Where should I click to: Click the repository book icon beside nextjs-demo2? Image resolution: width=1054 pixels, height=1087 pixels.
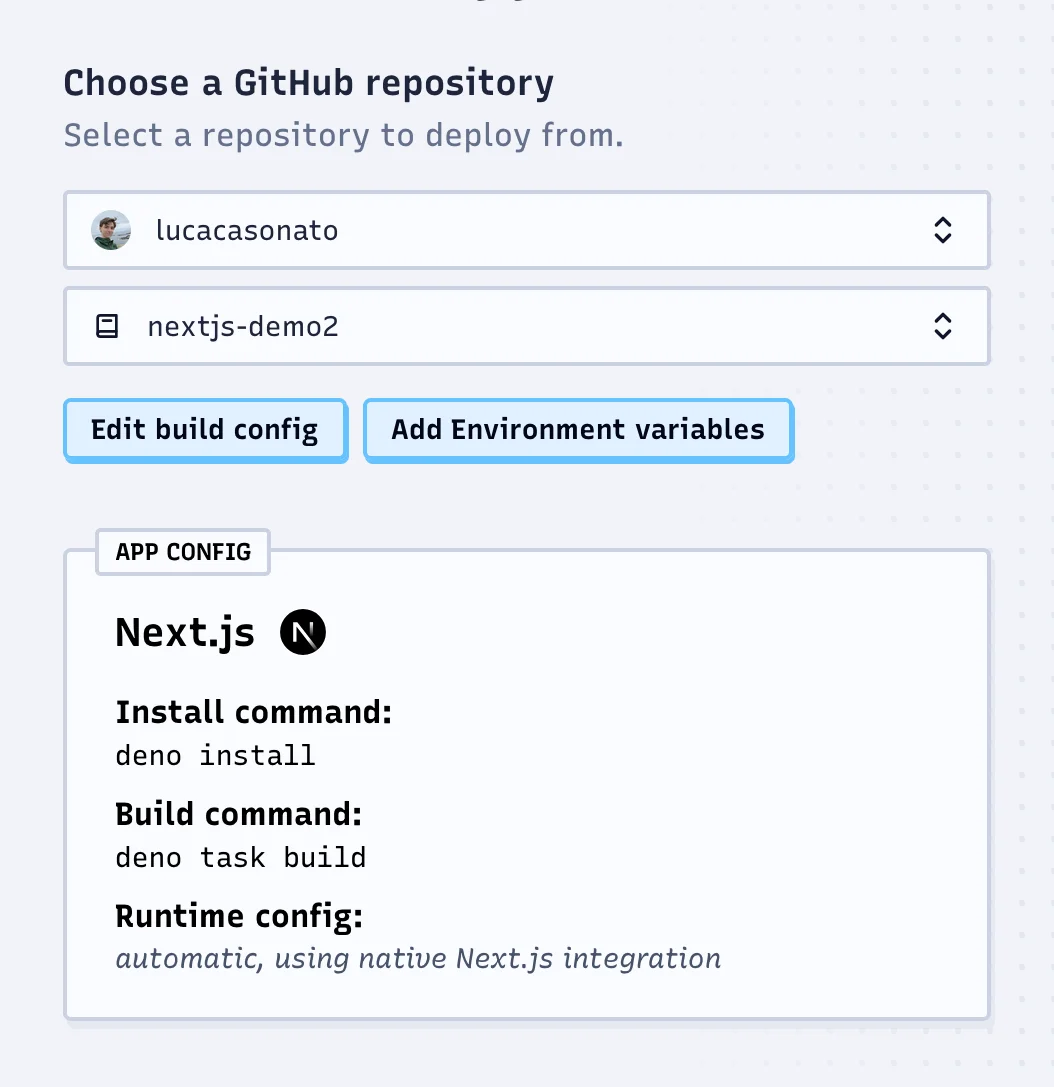coord(107,325)
